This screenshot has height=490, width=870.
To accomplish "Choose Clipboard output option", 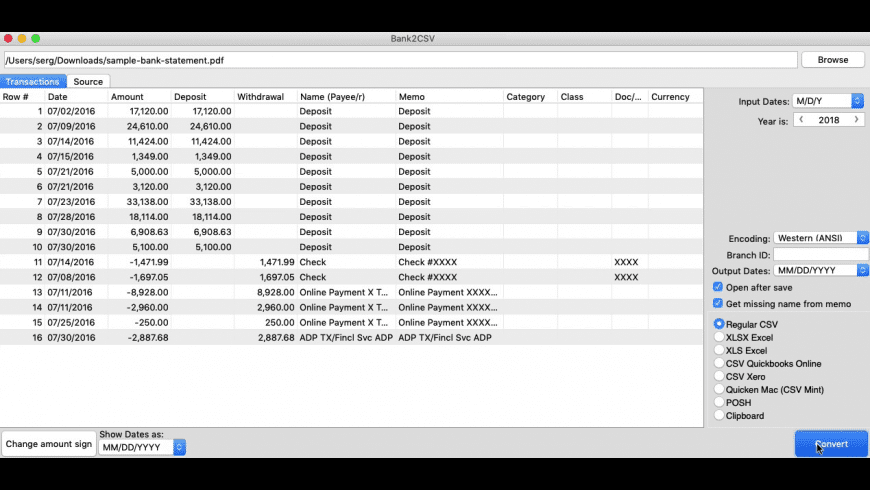I will pos(719,415).
